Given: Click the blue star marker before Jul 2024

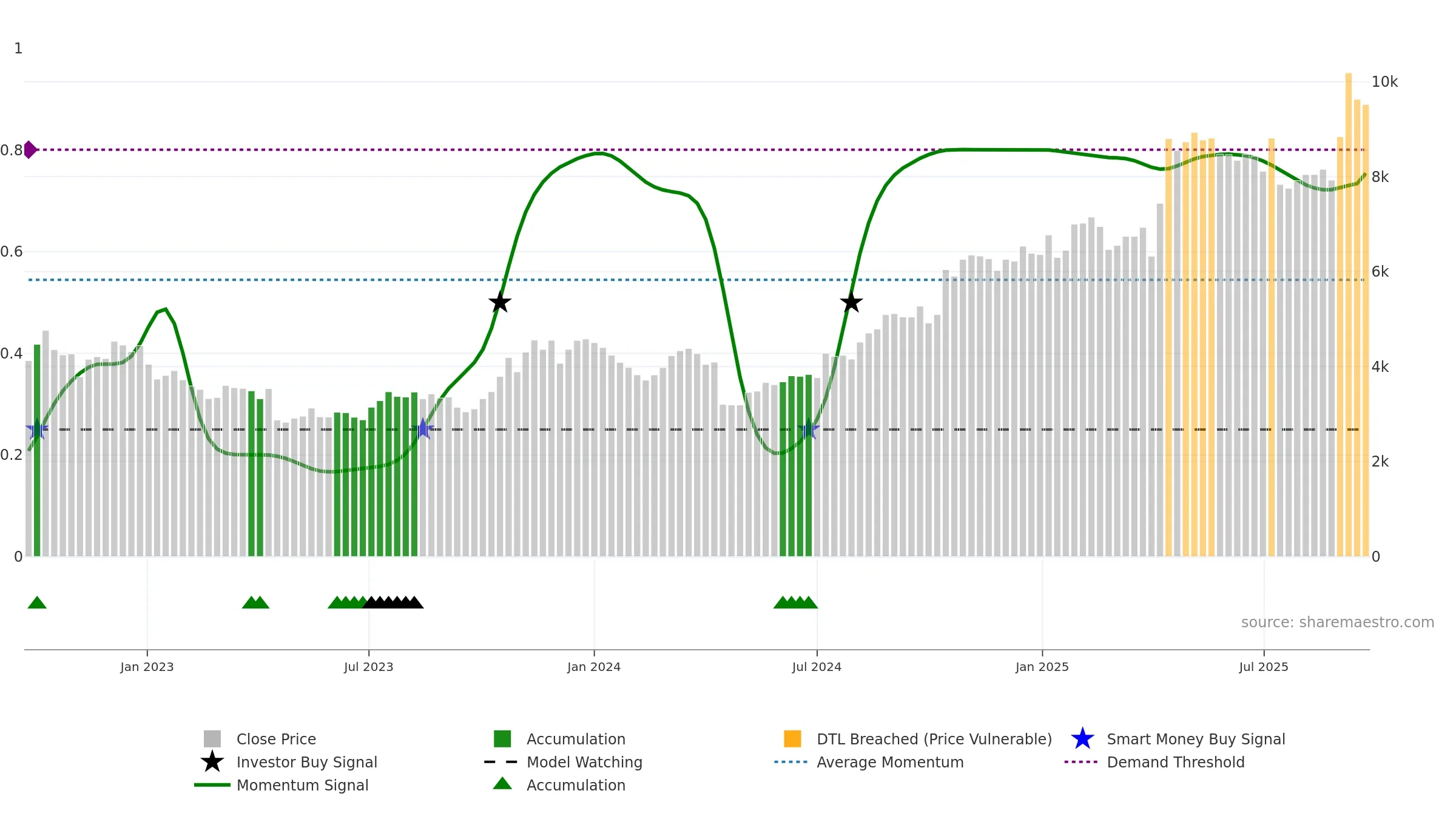Looking at the screenshot, I should coord(809,430).
